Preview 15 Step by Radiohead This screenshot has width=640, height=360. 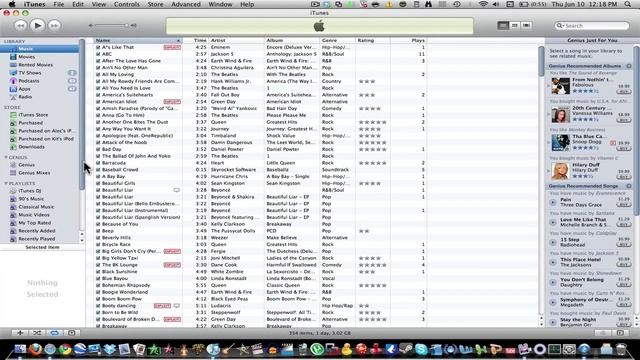tap(553, 242)
